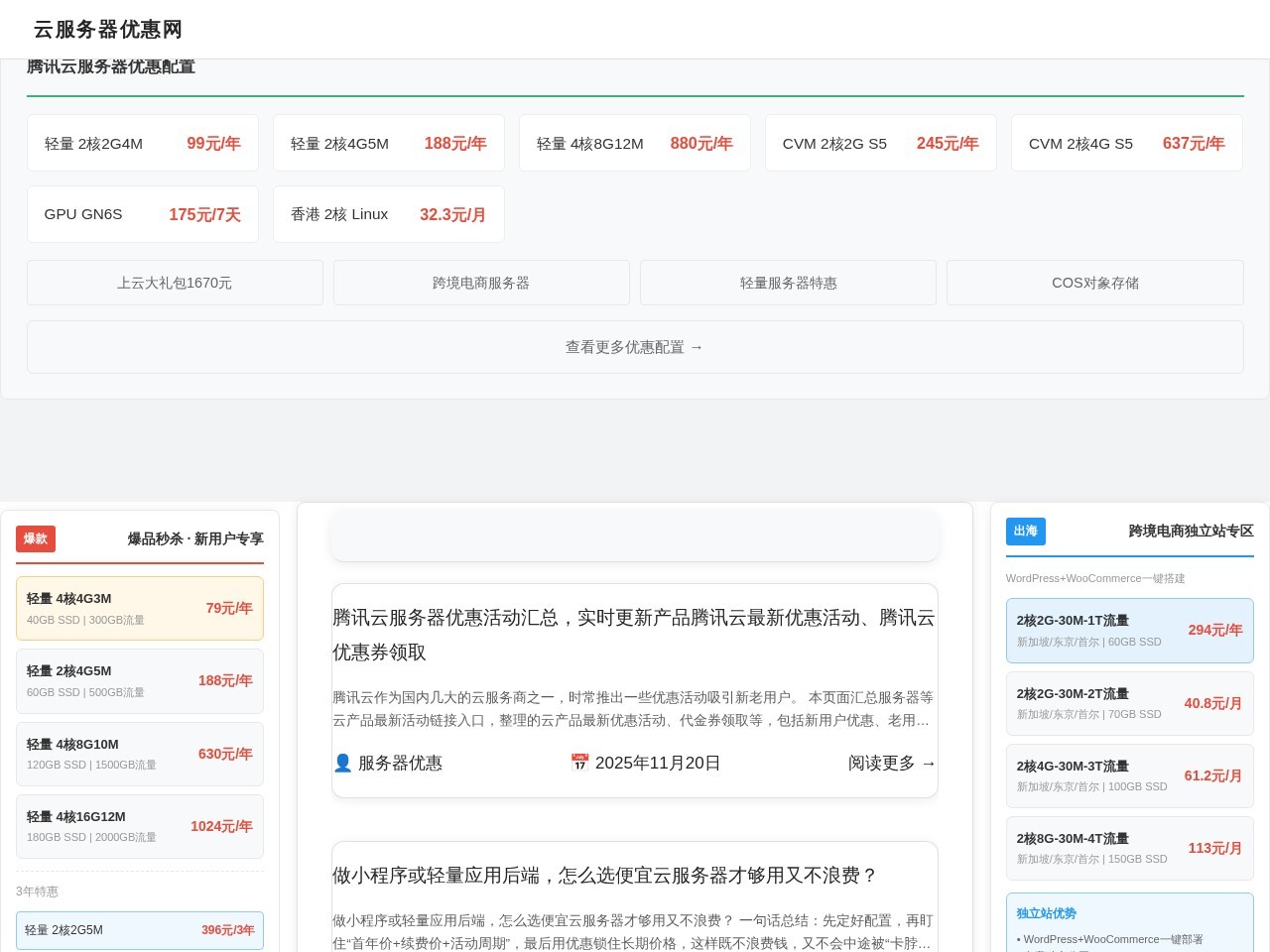1270x952 pixels.
Task: Click the second article's summary paragraph
Action: (634, 932)
